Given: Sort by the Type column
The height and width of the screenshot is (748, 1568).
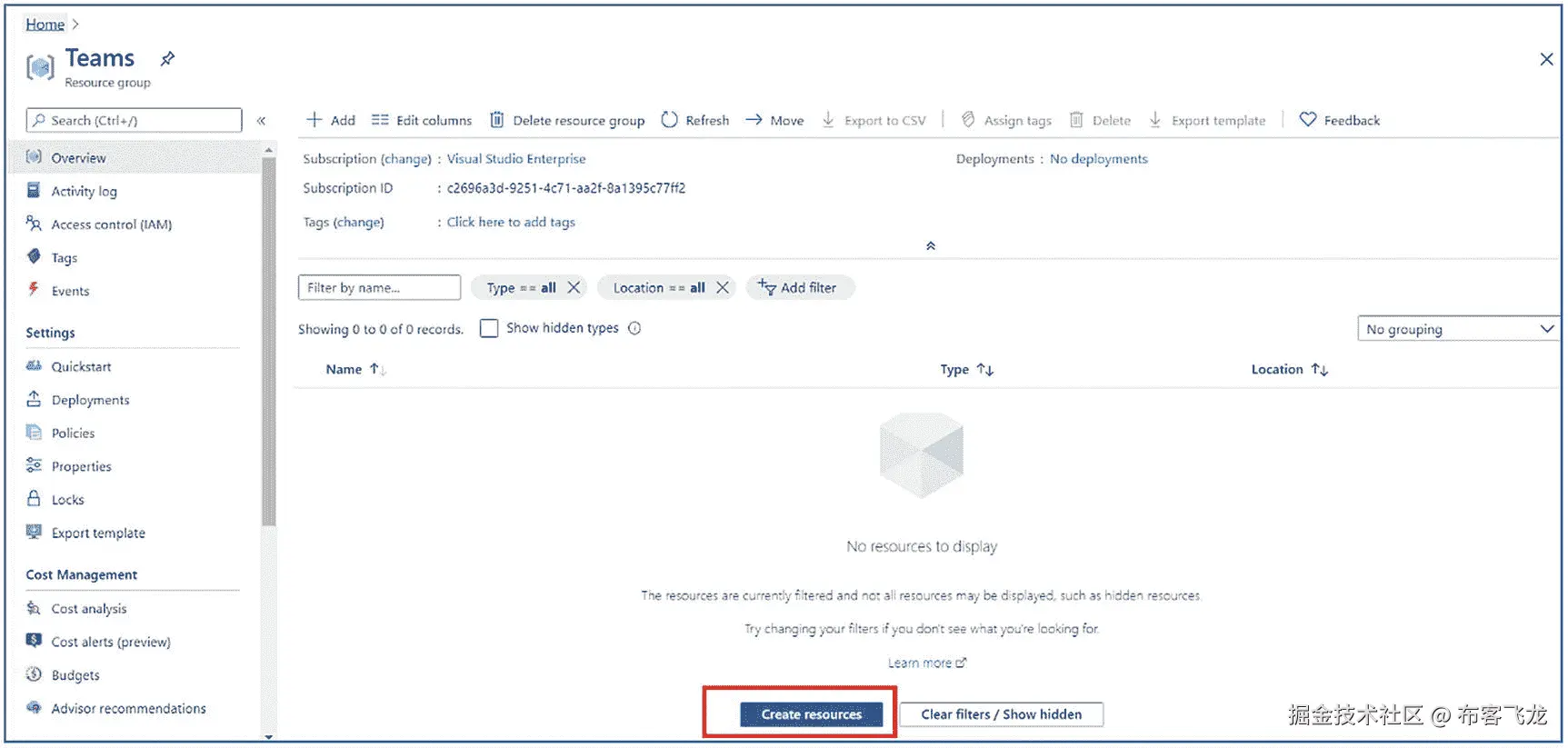Looking at the screenshot, I should click(966, 369).
